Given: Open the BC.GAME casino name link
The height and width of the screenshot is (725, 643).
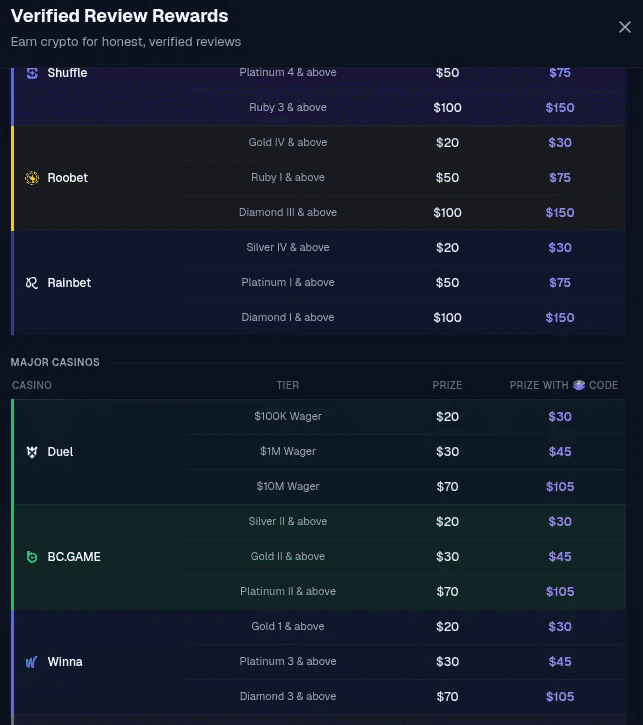Looking at the screenshot, I should pyautogui.click(x=74, y=557).
